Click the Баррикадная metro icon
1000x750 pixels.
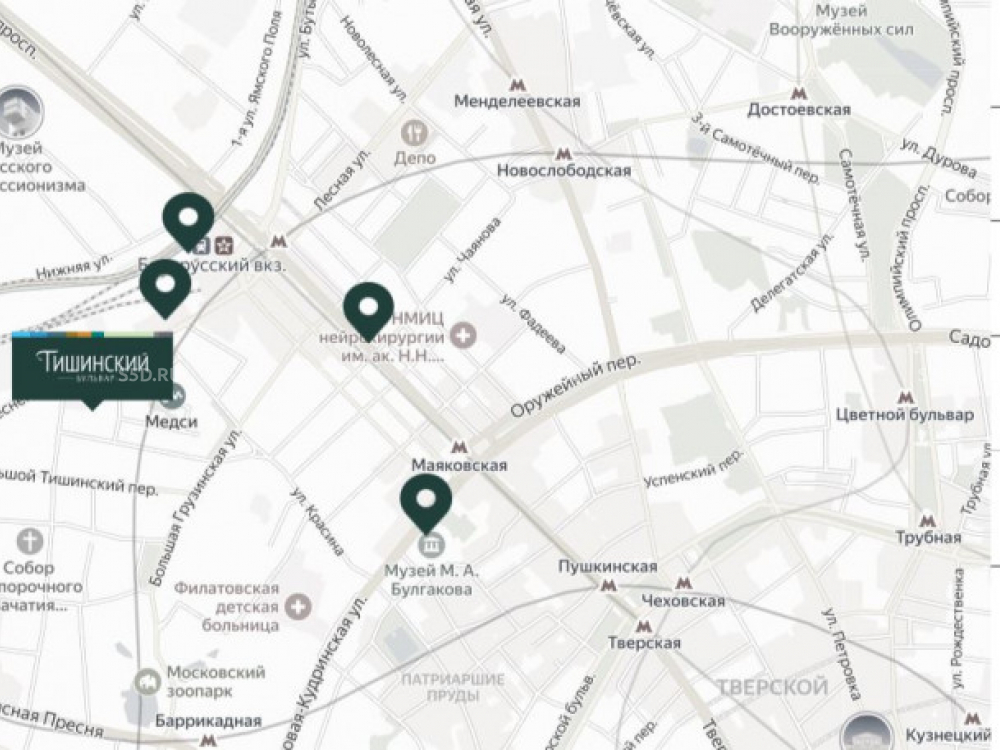point(208,740)
